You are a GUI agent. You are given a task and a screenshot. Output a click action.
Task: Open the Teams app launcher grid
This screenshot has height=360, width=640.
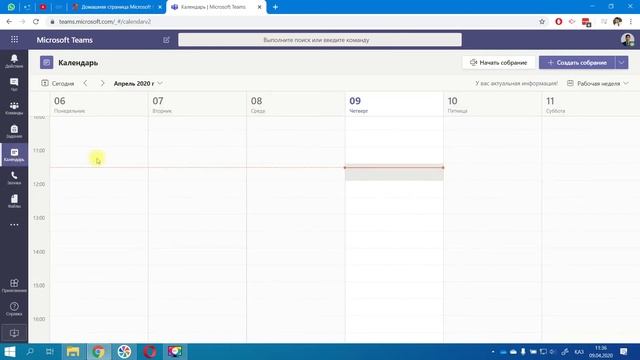click(x=14, y=40)
